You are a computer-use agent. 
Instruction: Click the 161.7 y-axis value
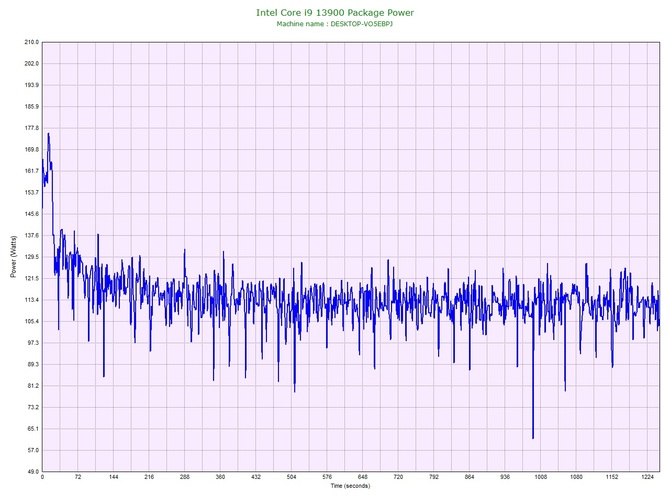pos(32,171)
